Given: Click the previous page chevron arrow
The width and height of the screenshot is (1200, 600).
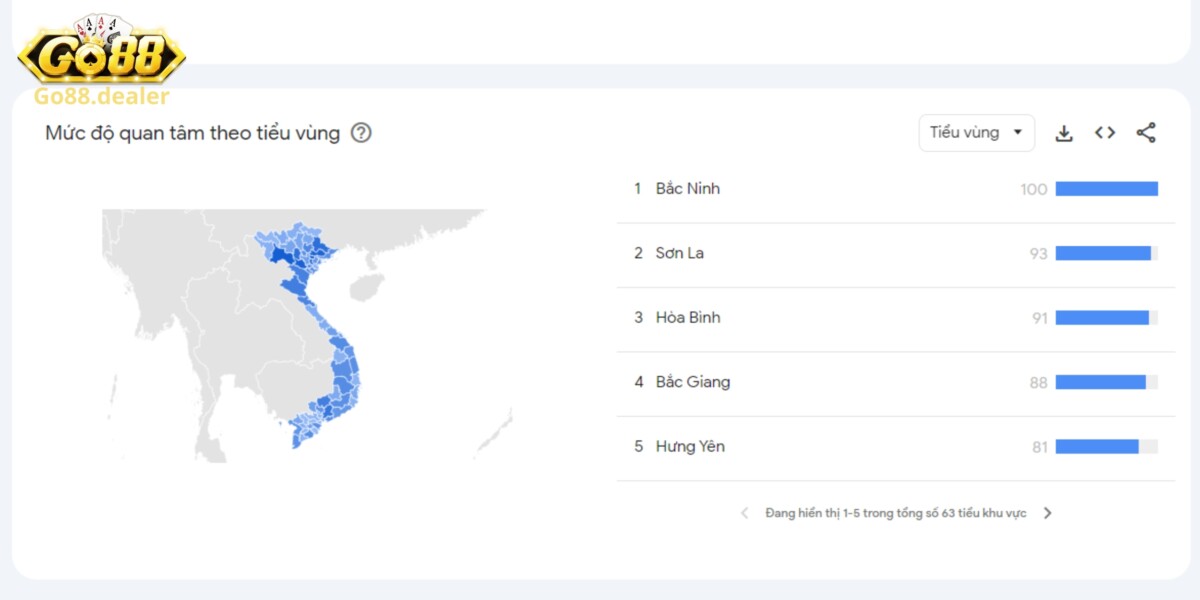Looking at the screenshot, I should point(744,512).
